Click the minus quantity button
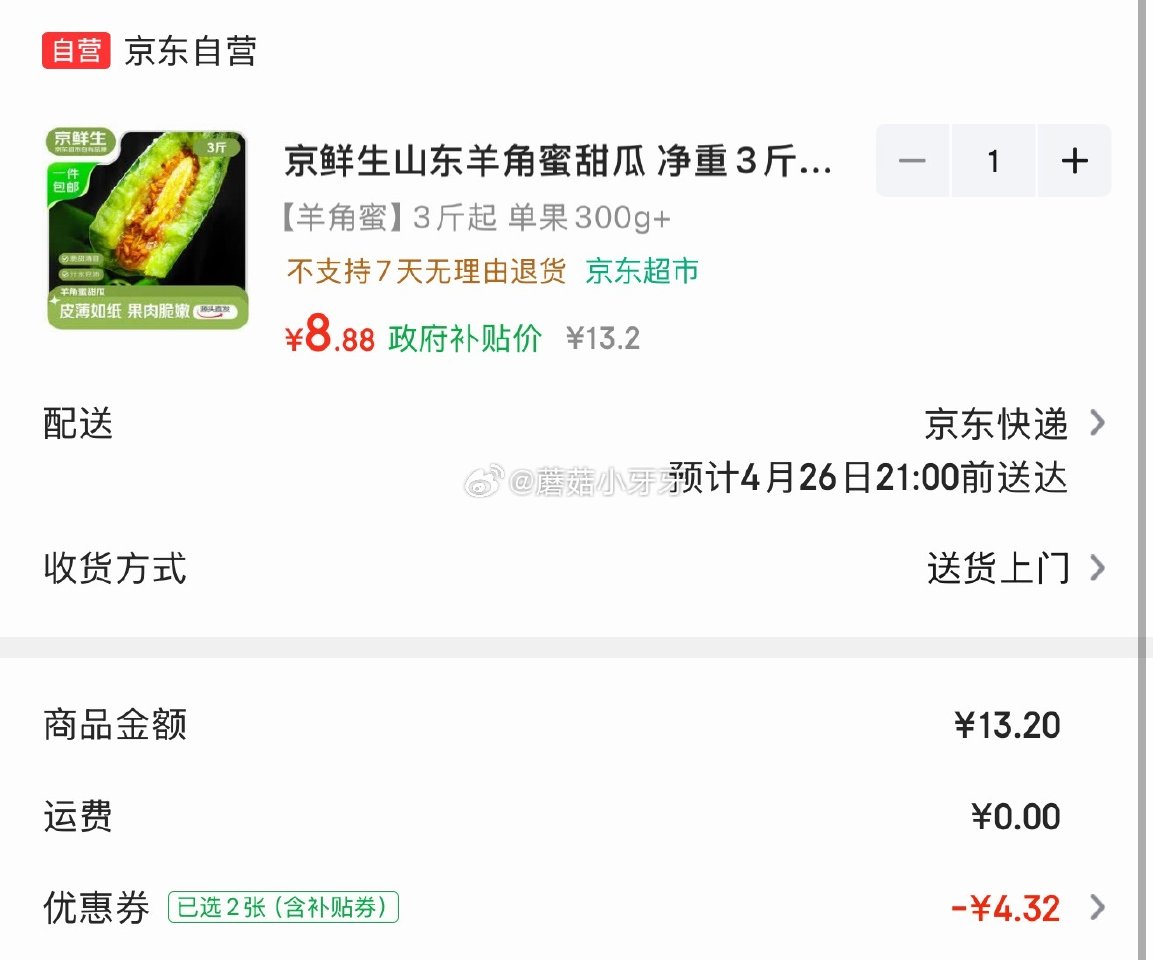Viewport: 1153px width, 960px height. click(912, 160)
